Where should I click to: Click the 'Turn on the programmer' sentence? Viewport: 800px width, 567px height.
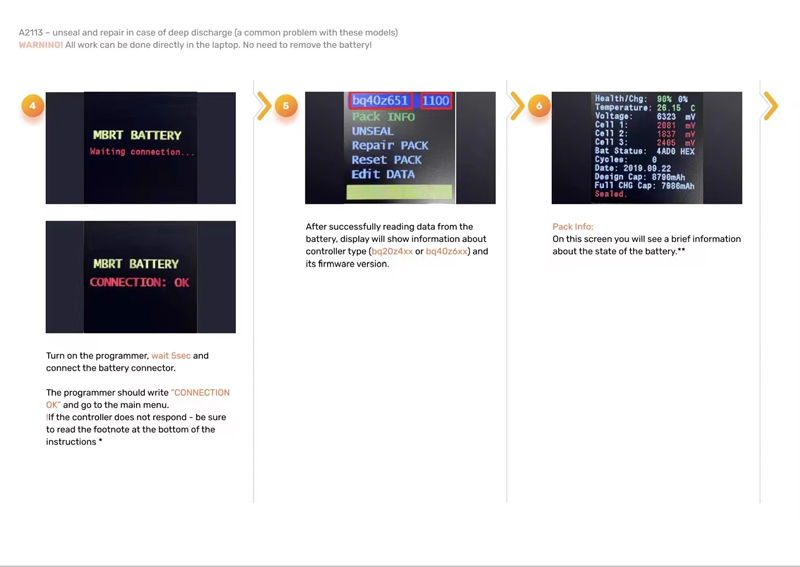(x=128, y=362)
